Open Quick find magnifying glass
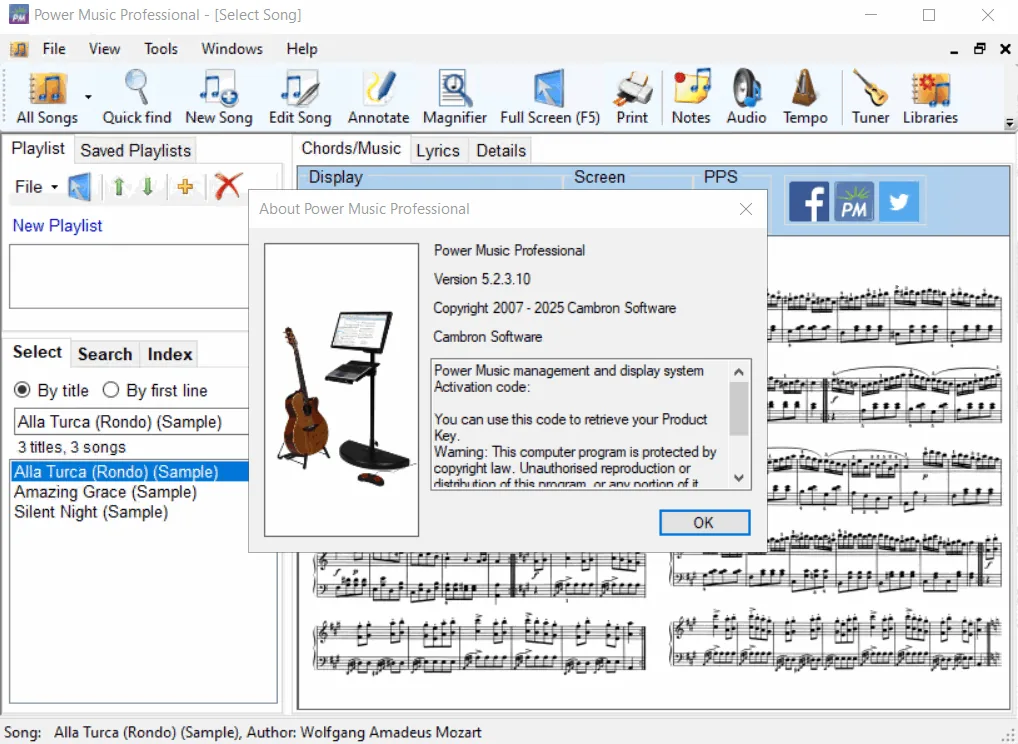The image size is (1018, 744). tap(136, 97)
